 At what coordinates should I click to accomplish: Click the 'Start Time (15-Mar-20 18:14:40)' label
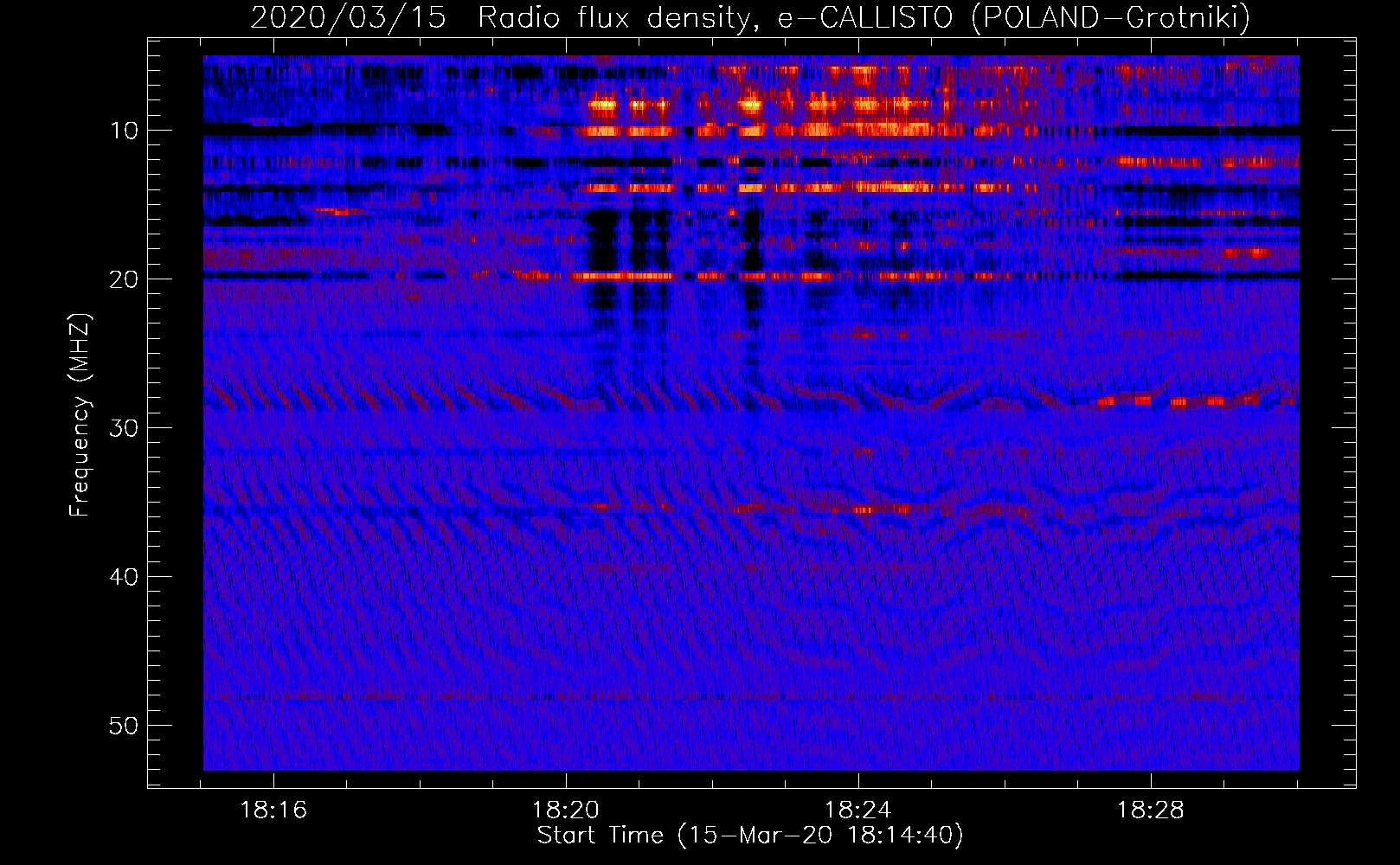pos(749,836)
